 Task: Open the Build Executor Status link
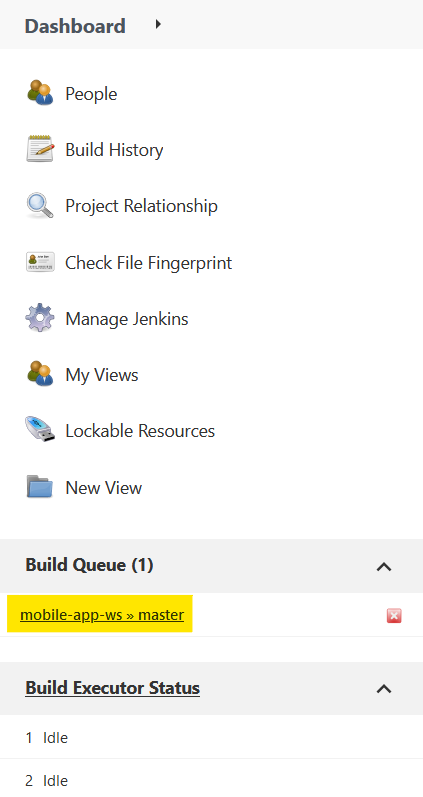[x=112, y=688]
